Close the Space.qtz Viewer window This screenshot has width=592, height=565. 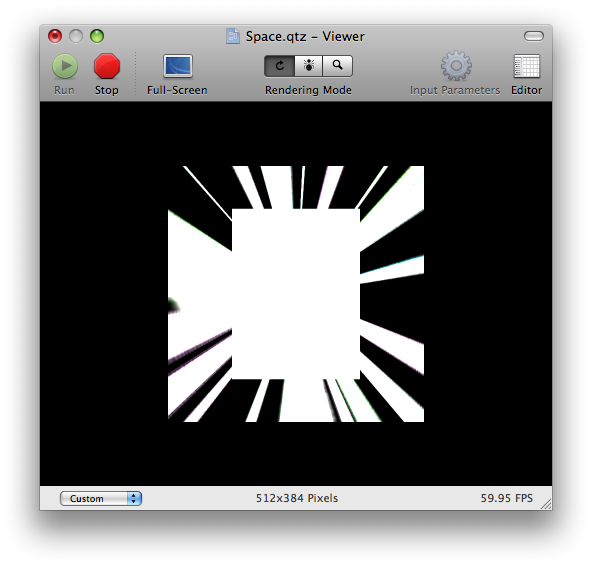(55, 36)
